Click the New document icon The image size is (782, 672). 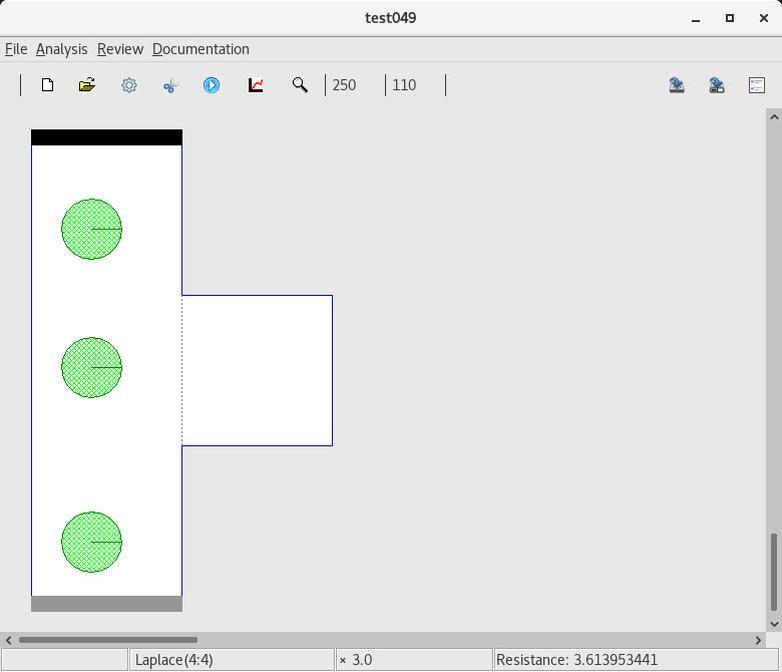(47, 85)
